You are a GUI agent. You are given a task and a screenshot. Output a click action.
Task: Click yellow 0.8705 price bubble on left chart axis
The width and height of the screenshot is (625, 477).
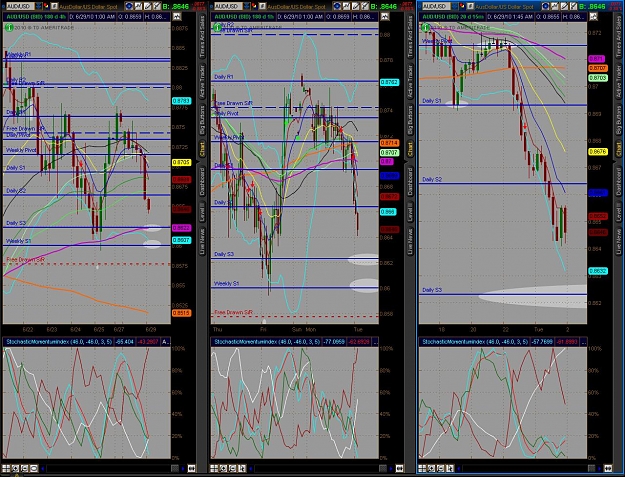point(181,162)
